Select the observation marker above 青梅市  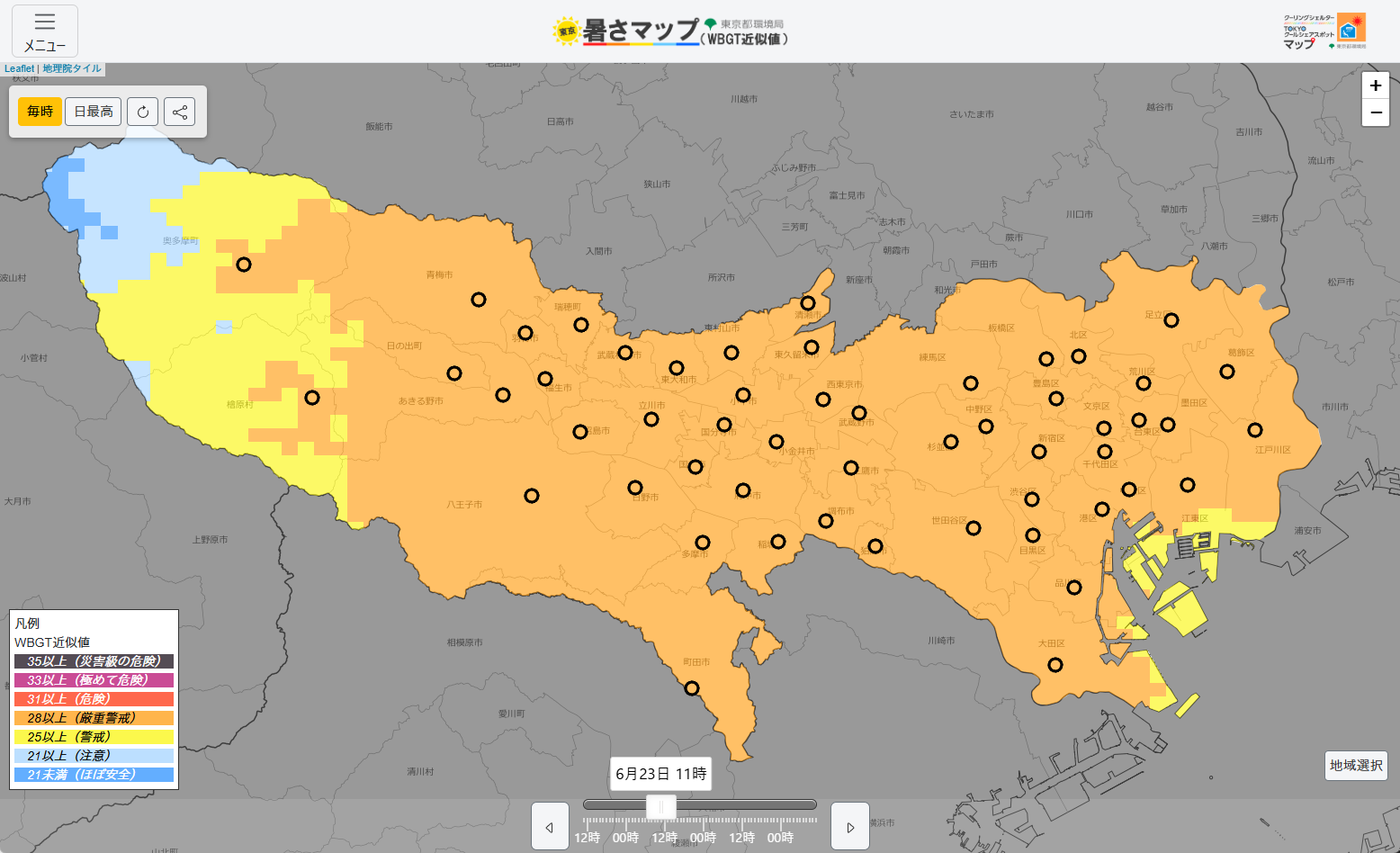tap(479, 300)
